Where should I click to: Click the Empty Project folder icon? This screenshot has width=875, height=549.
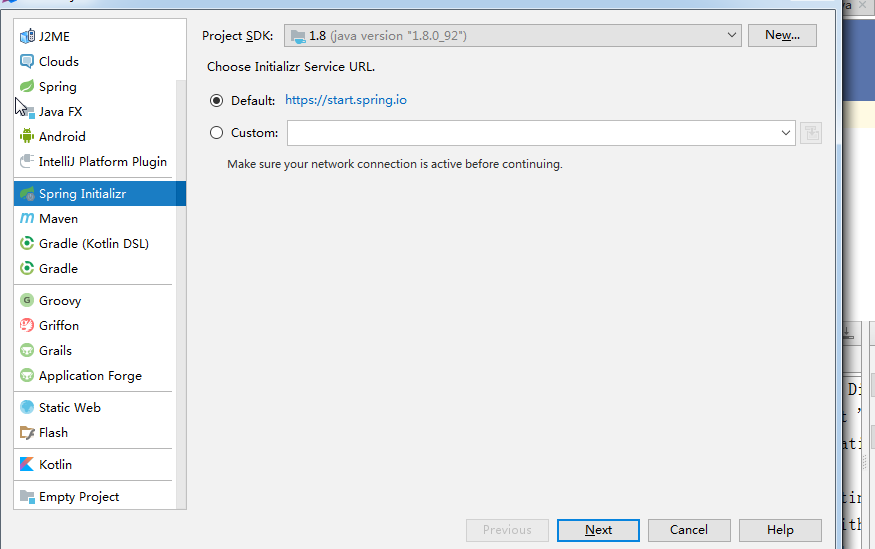(27, 496)
